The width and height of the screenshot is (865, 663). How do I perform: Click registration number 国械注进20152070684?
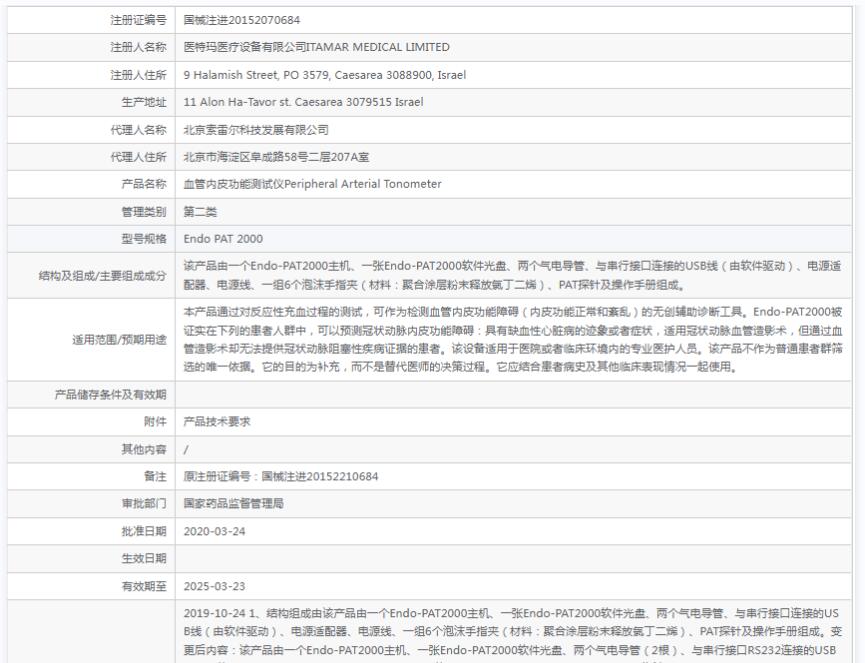[x=242, y=20]
